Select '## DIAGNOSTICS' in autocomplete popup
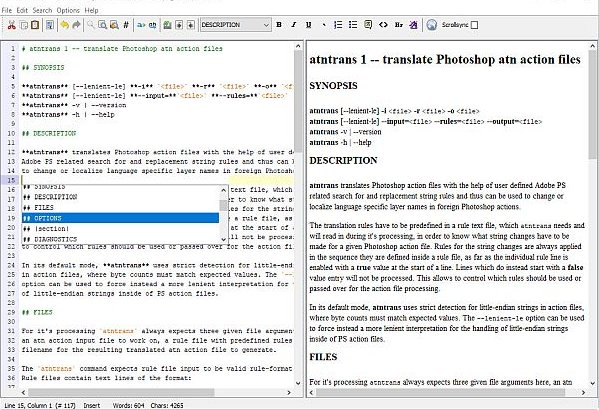 point(120,239)
